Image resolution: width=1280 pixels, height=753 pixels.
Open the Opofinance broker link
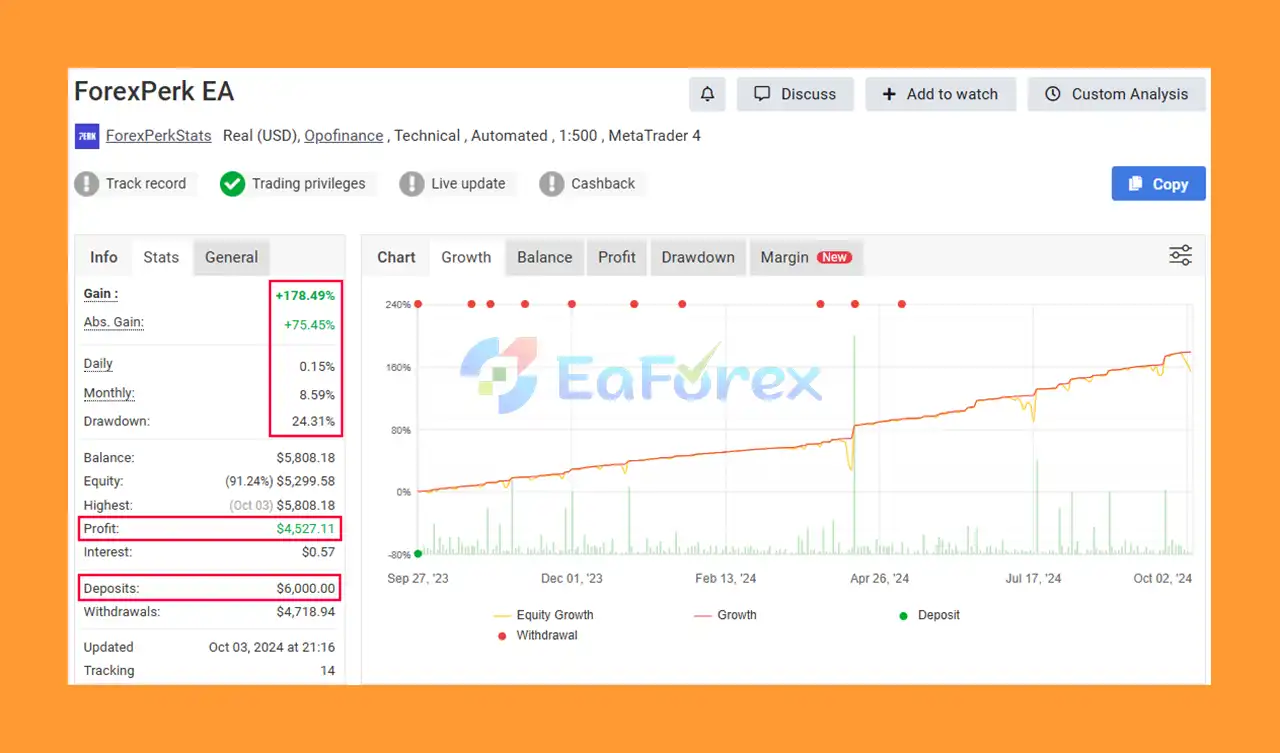344,136
